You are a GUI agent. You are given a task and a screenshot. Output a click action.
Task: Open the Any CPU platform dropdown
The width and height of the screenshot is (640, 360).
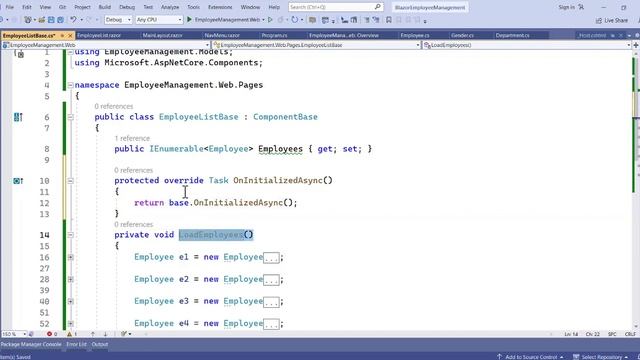(x=158, y=20)
